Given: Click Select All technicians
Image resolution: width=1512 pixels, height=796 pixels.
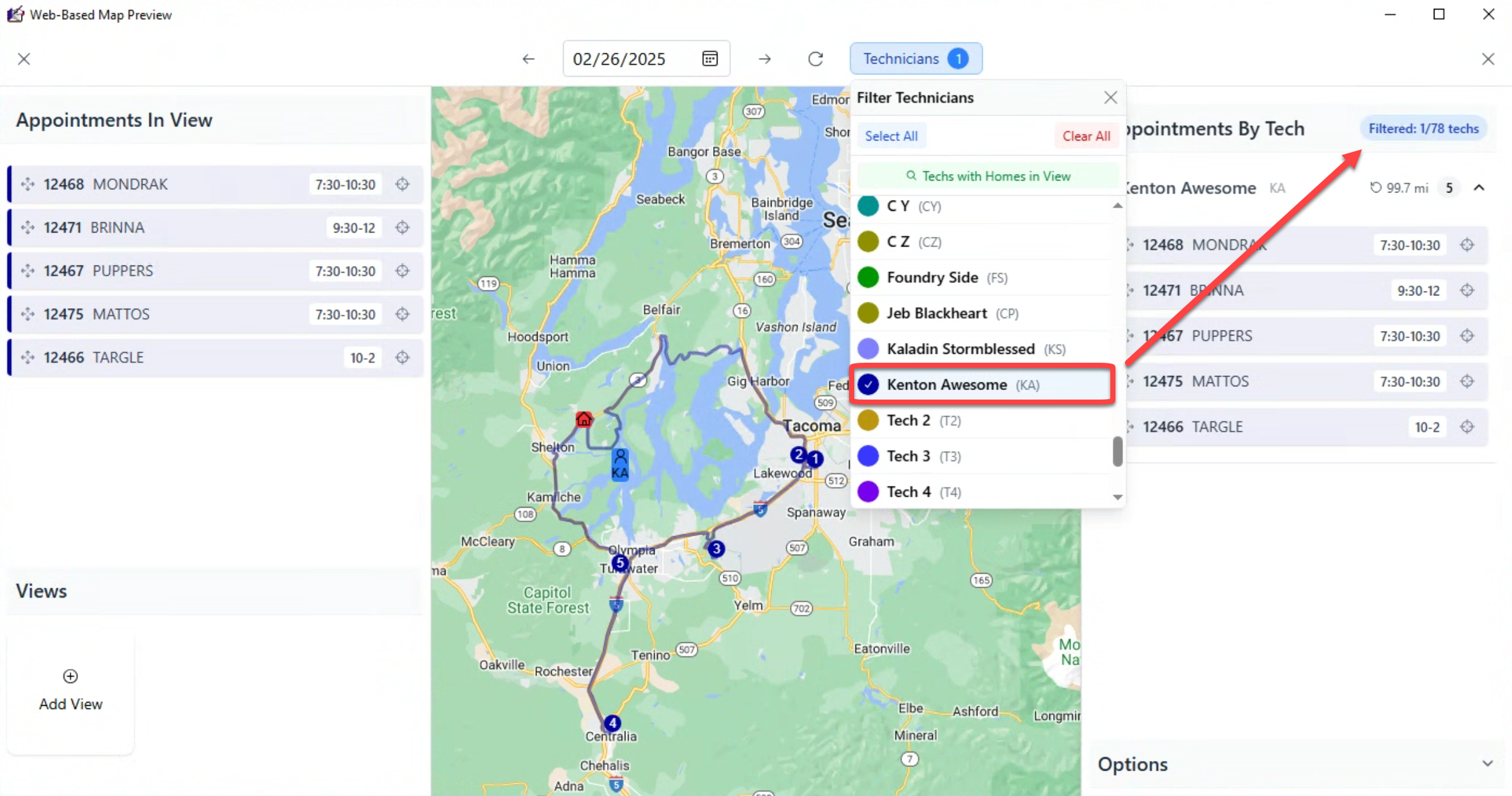Looking at the screenshot, I should 891,136.
